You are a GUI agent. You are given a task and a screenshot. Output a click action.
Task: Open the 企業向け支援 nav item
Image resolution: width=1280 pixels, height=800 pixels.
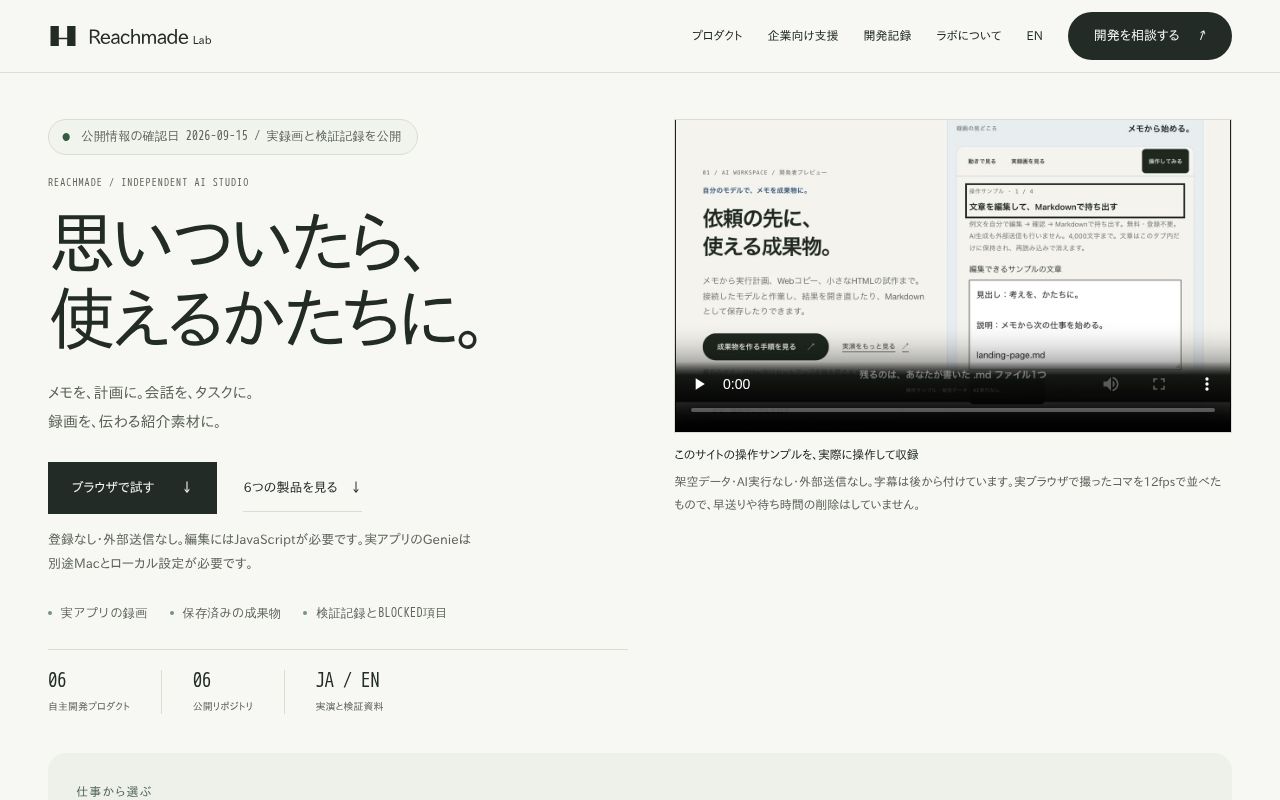pyautogui.click(x=803, y=36)
